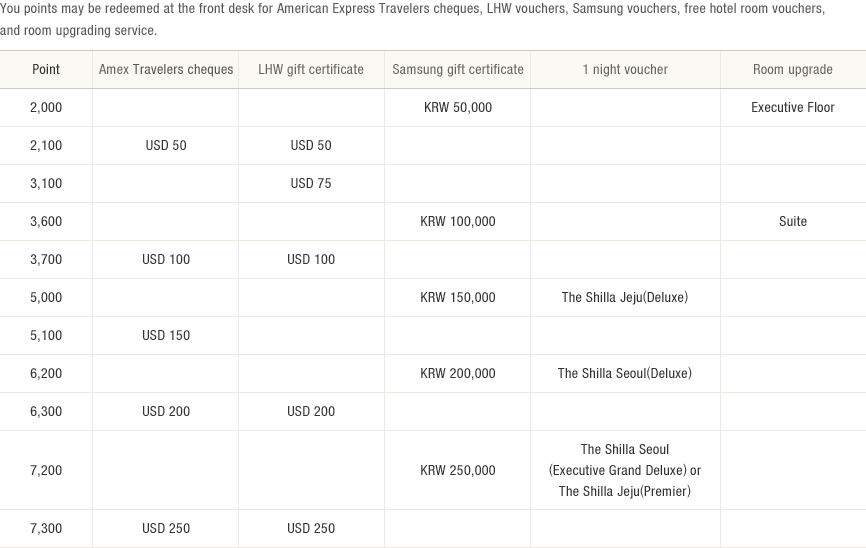The image size is (866, 548).
Task: Select the 5,100 point cell
Action: 46,336
